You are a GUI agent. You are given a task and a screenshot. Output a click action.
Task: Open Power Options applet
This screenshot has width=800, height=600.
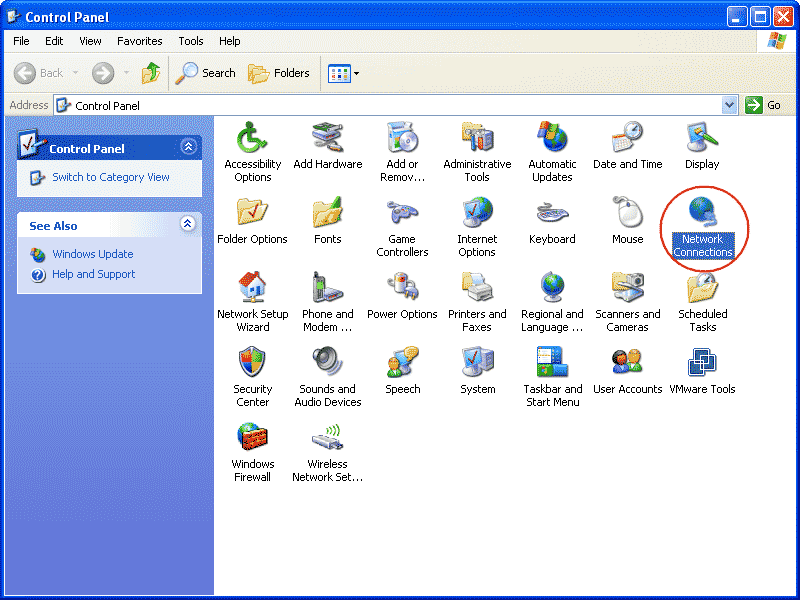coord(402,296)
